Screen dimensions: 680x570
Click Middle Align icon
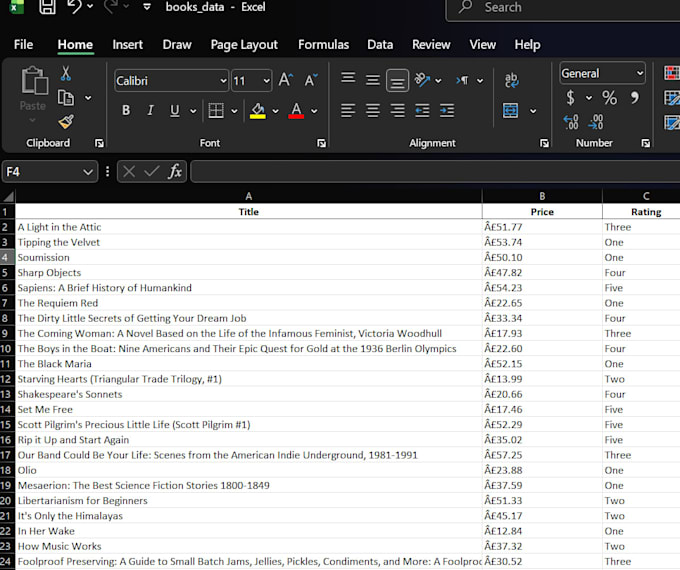coord(373,80)
